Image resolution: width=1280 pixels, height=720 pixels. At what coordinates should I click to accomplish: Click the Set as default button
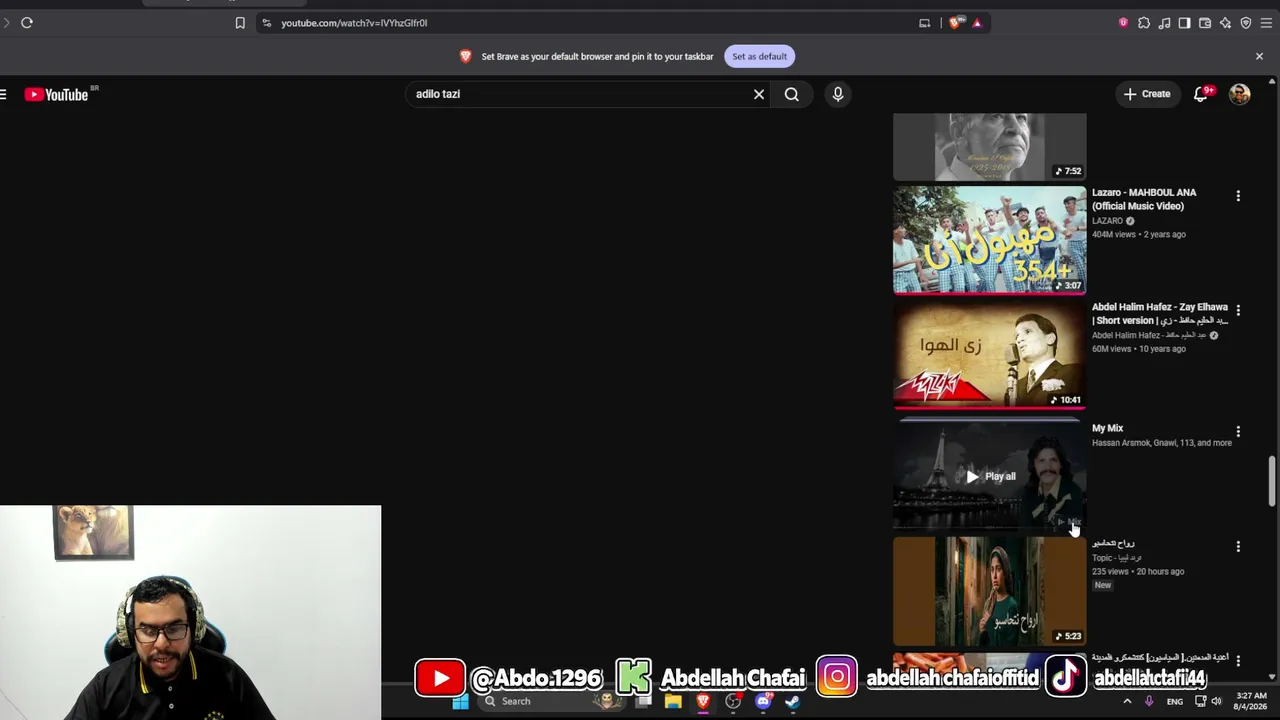pos(759,57)
